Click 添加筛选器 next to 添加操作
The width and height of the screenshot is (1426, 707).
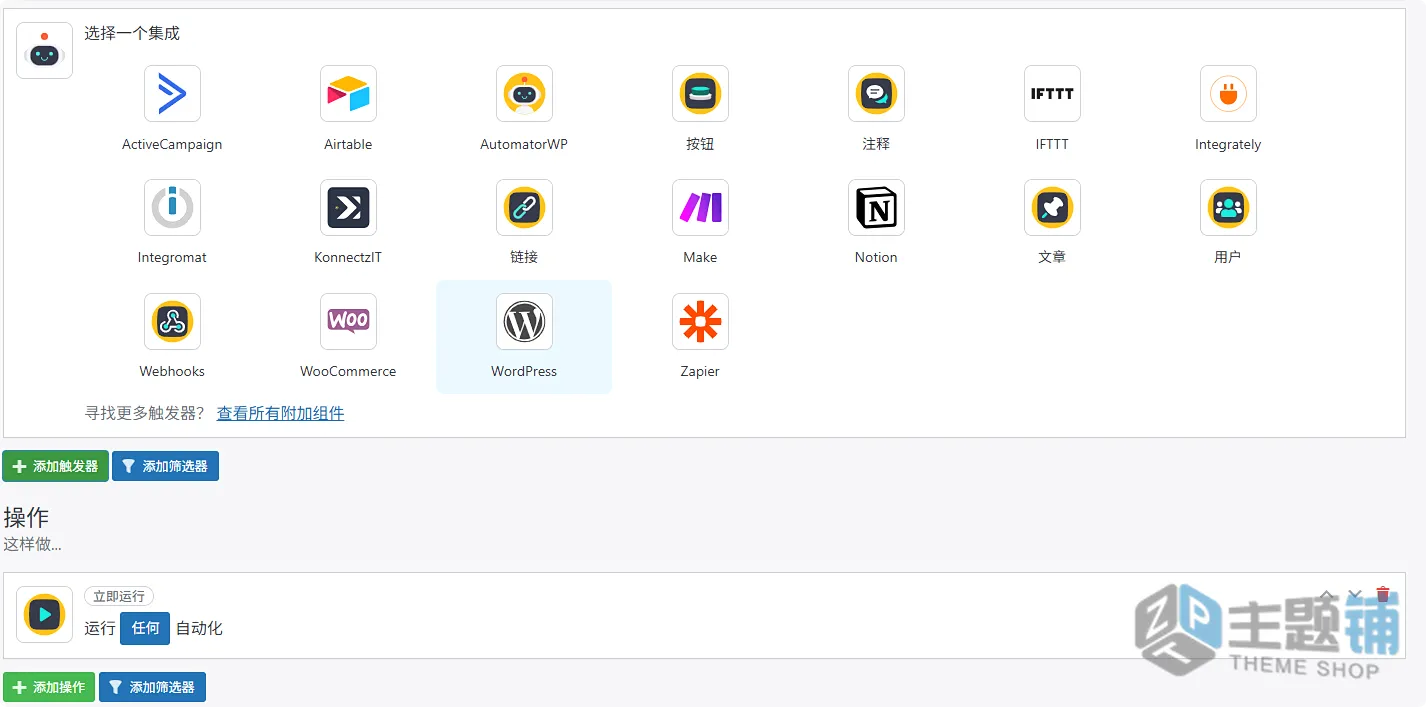[152, 687]
